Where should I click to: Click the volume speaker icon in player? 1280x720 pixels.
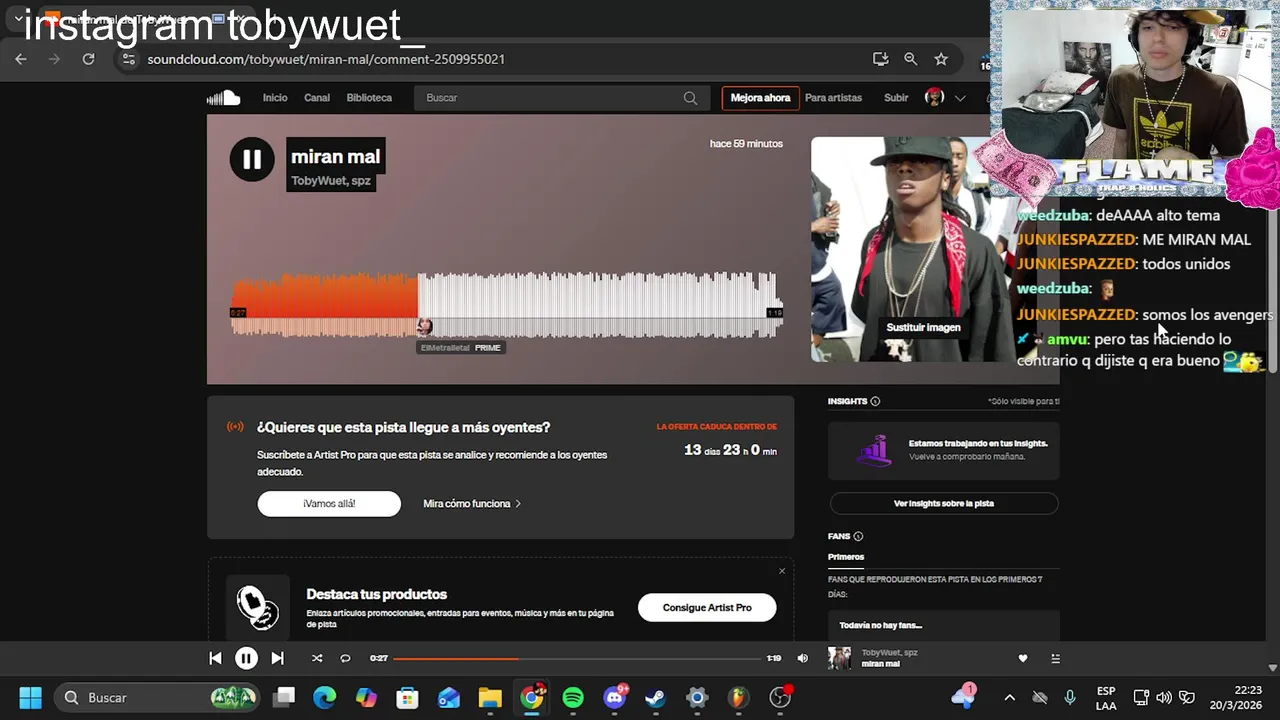tap(802, 658)
